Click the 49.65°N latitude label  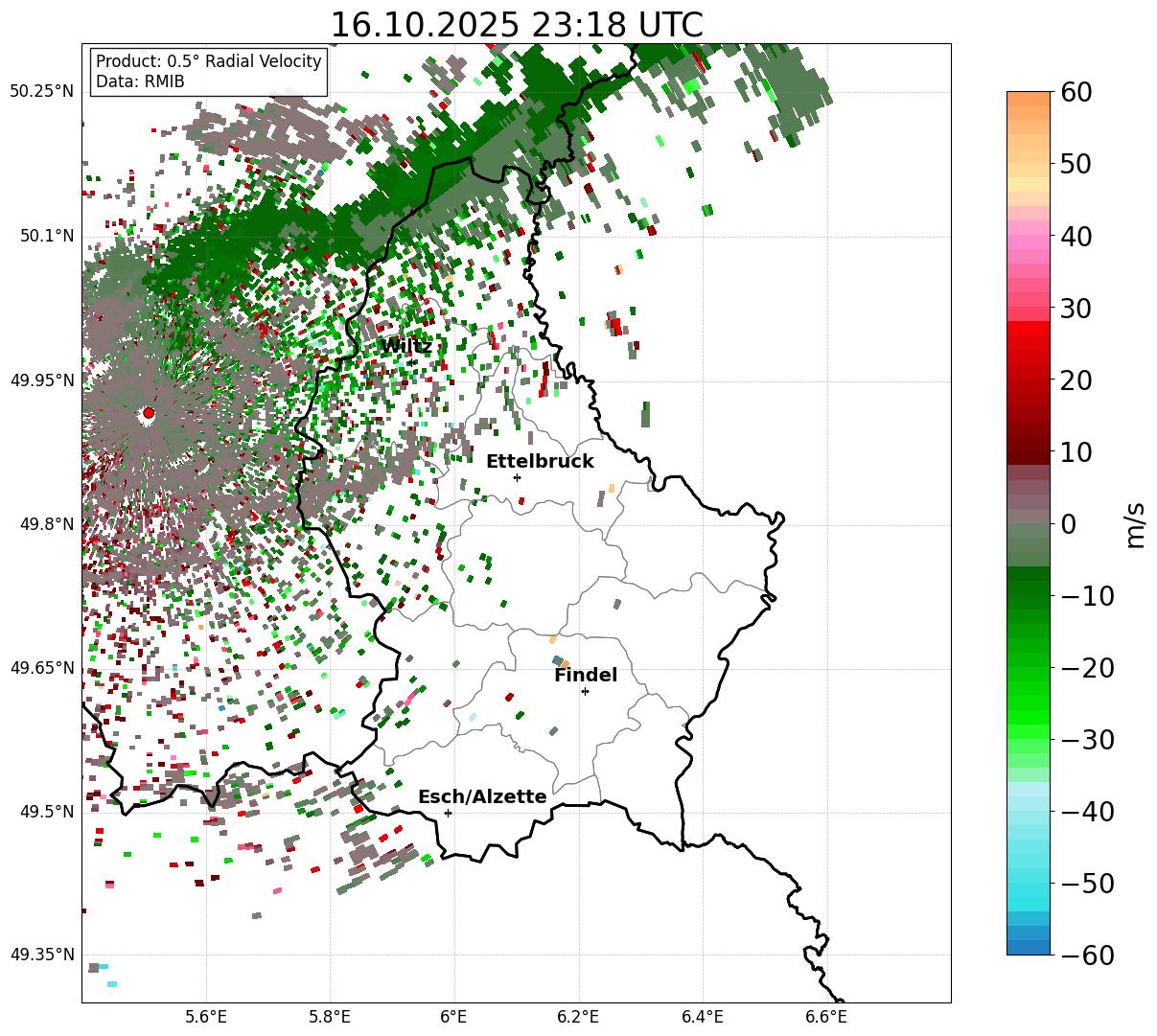click(41, 668)
